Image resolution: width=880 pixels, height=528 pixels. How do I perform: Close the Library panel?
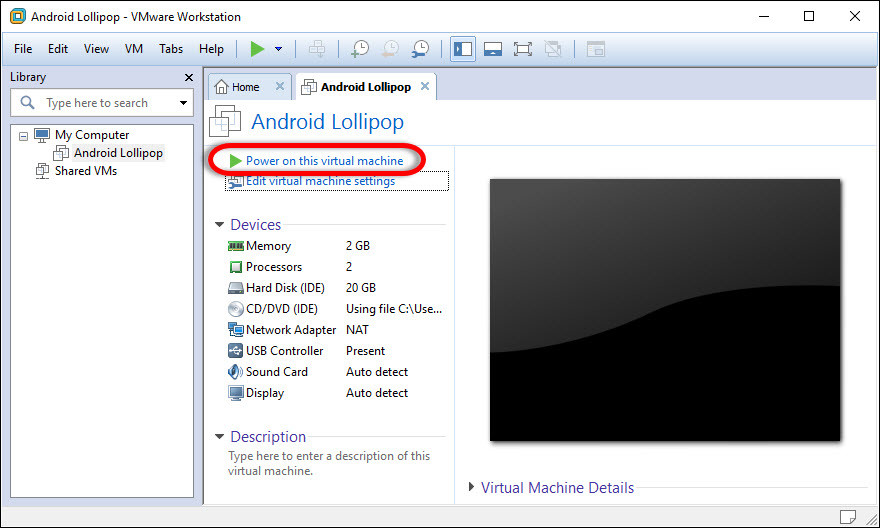point(189,77)
